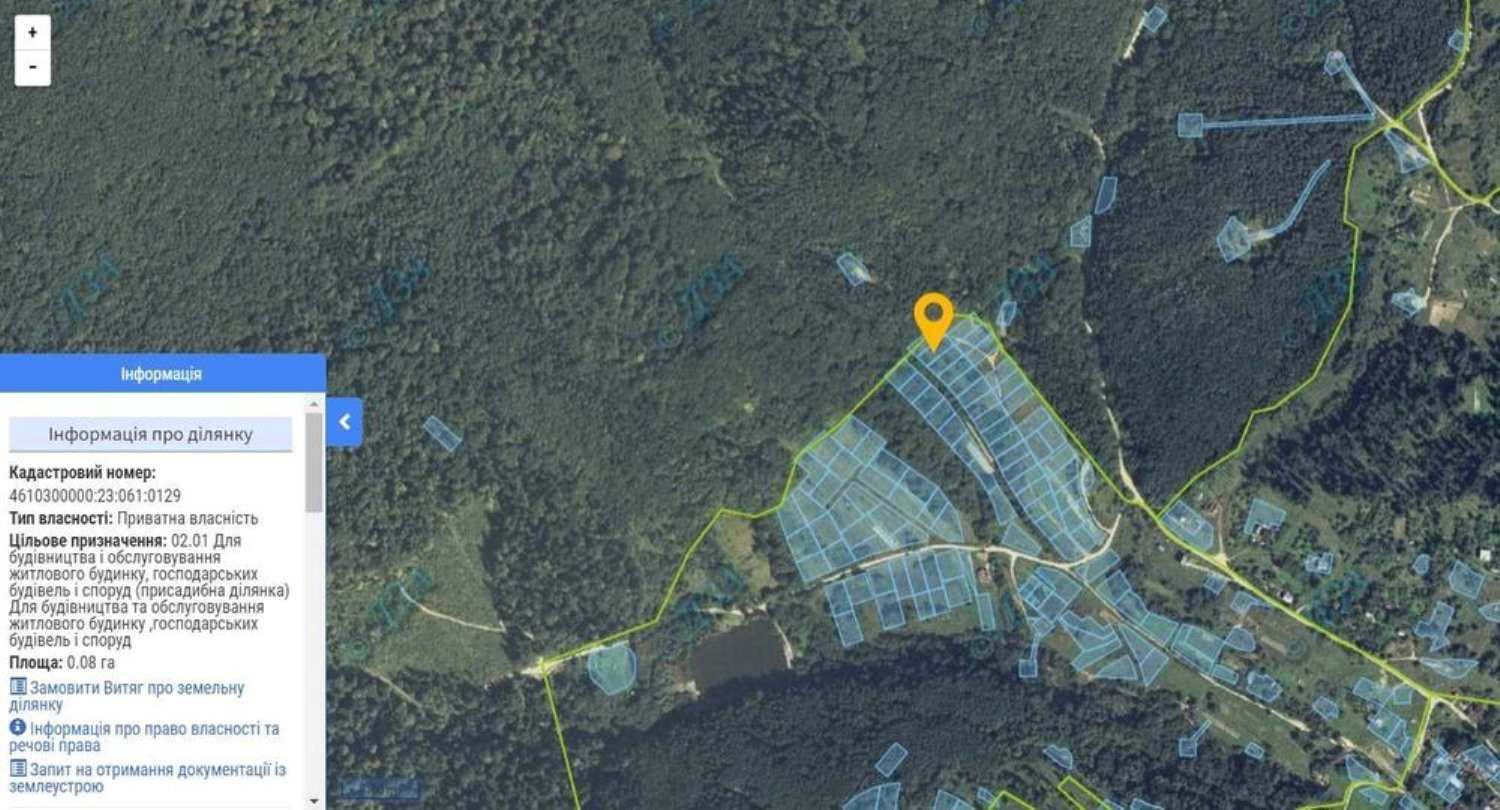Viewport: 1500px width, 810px height.
Task: Collapse the info panel with the chevron
Action: 344,422
